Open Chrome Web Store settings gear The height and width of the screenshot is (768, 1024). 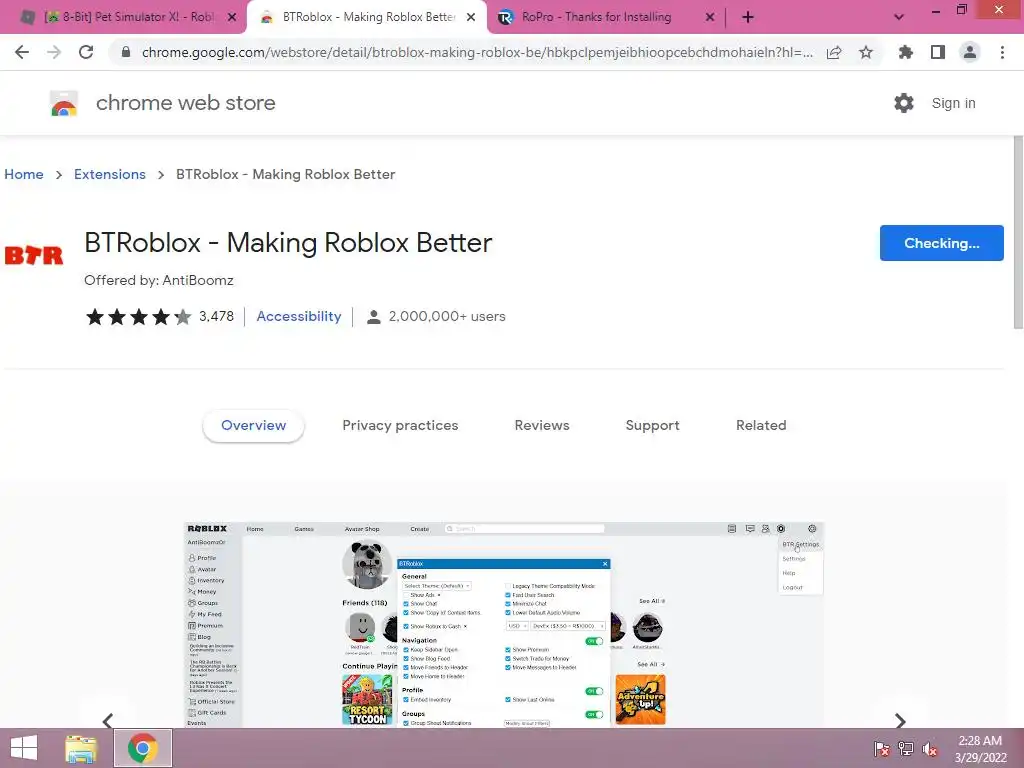(x=904, y=103)
